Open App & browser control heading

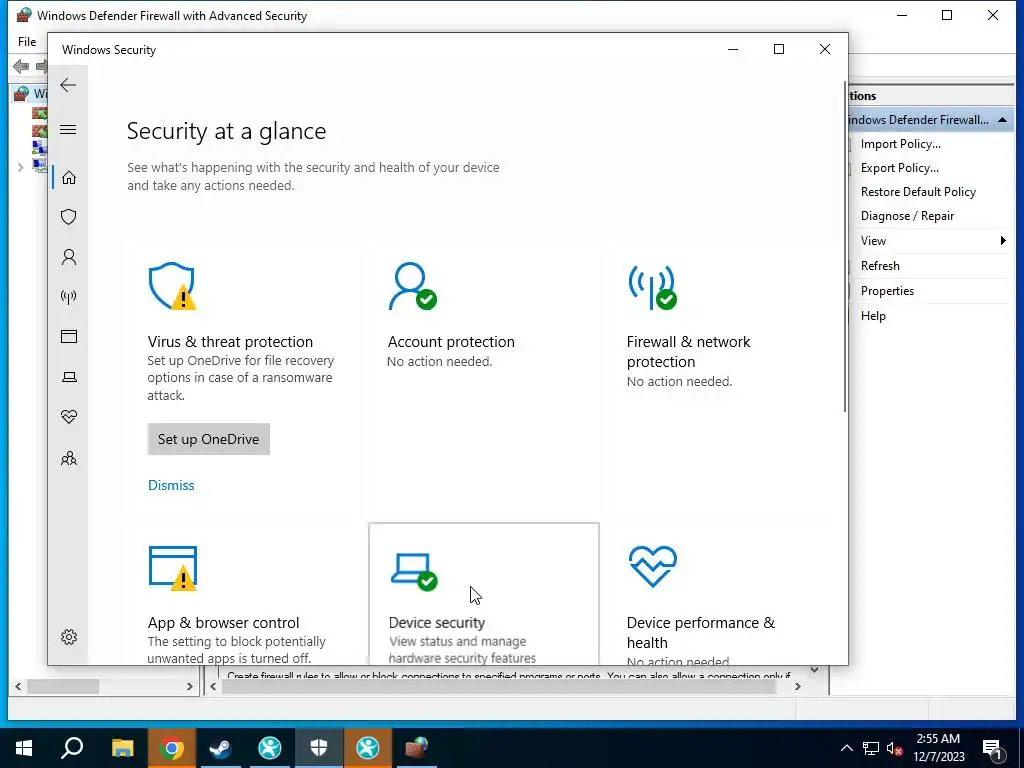pyautogui.click(x=223, y=622)
